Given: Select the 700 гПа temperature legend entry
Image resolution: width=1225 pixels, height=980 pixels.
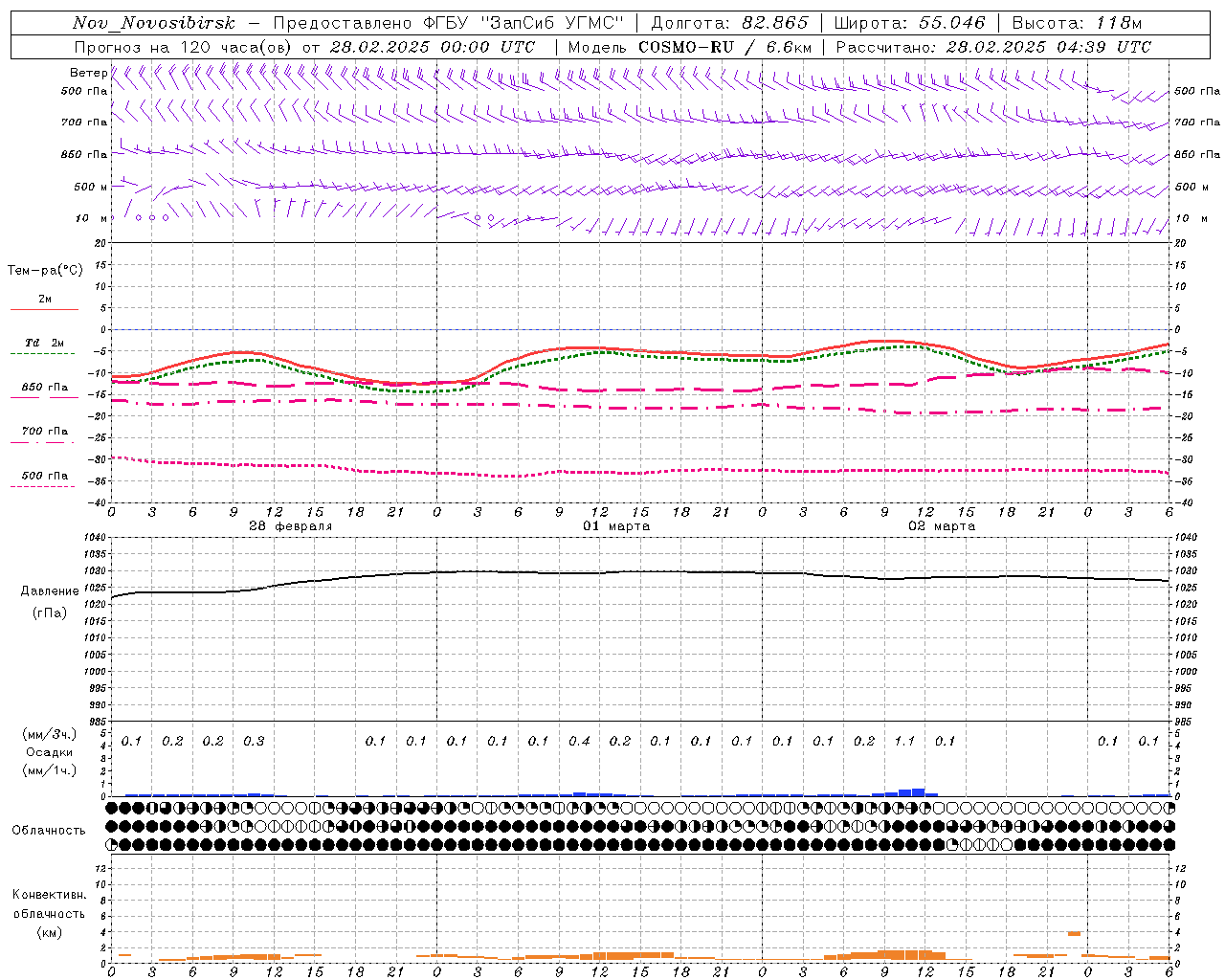Looking at the screenshot, I should [x=44, y=435].
